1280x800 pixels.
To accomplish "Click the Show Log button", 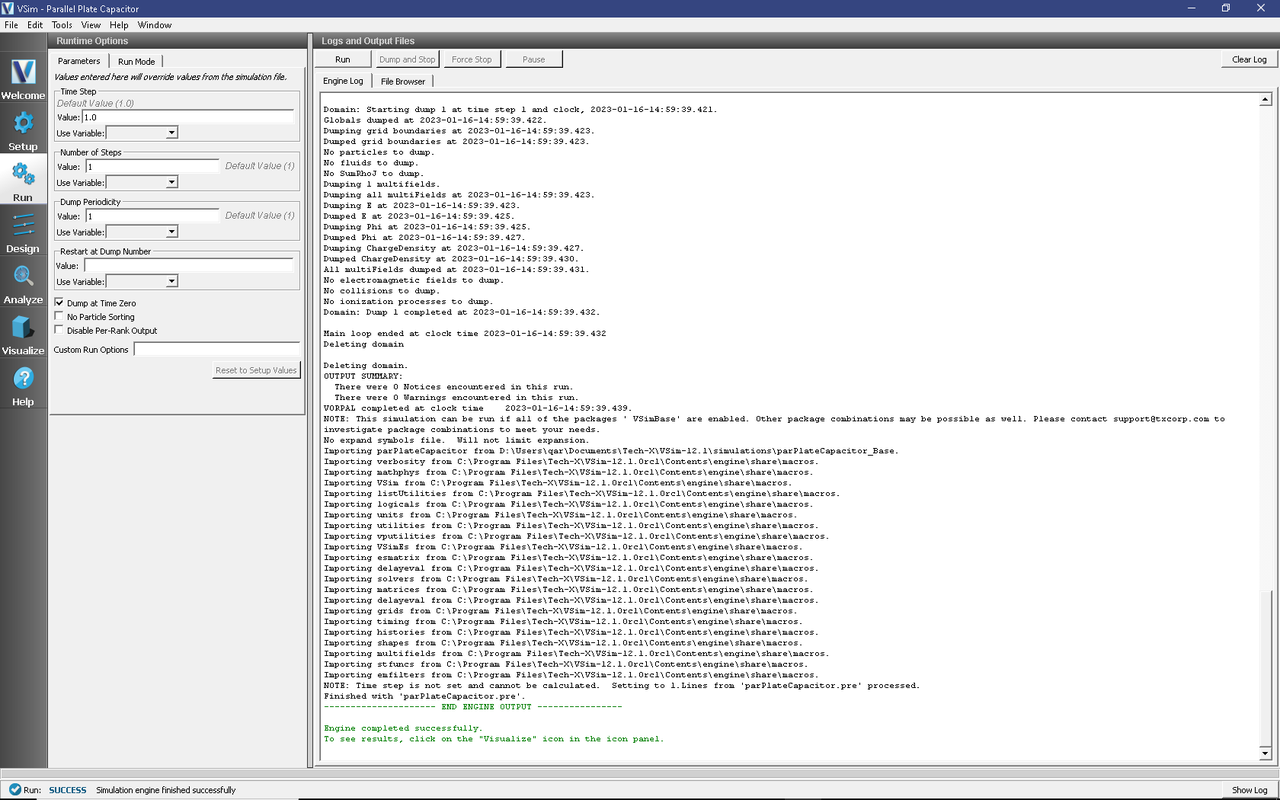I will (x=1249, y=790).
